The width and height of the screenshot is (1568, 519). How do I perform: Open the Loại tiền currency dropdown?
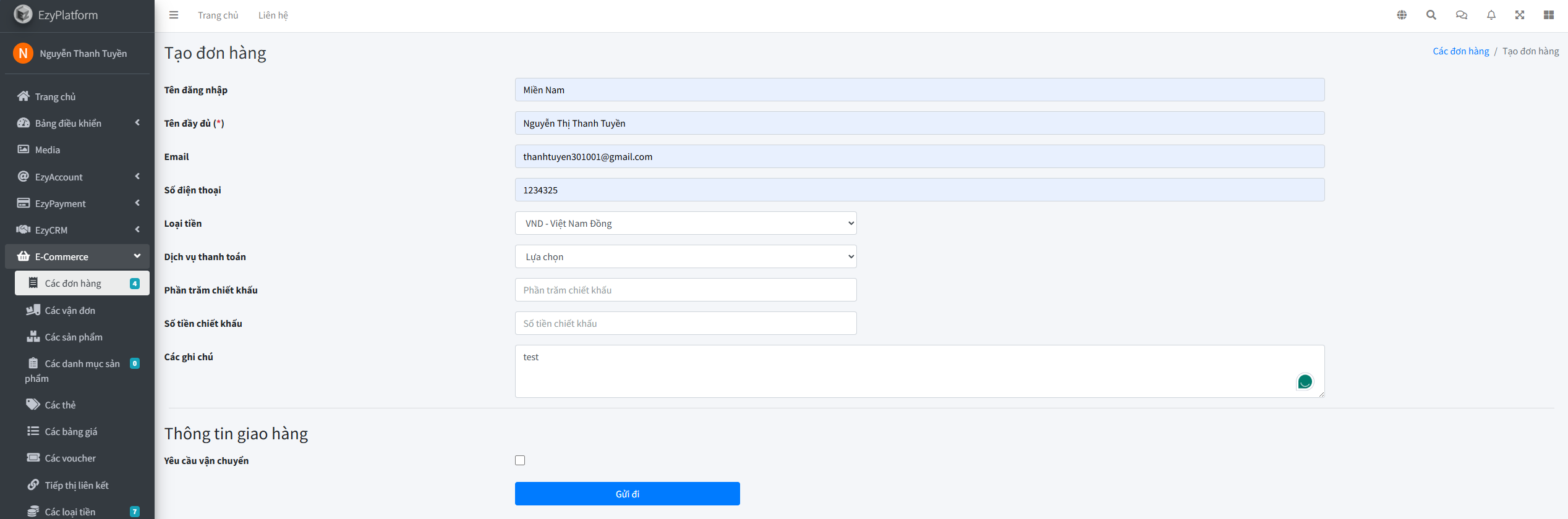click(685, 223)
